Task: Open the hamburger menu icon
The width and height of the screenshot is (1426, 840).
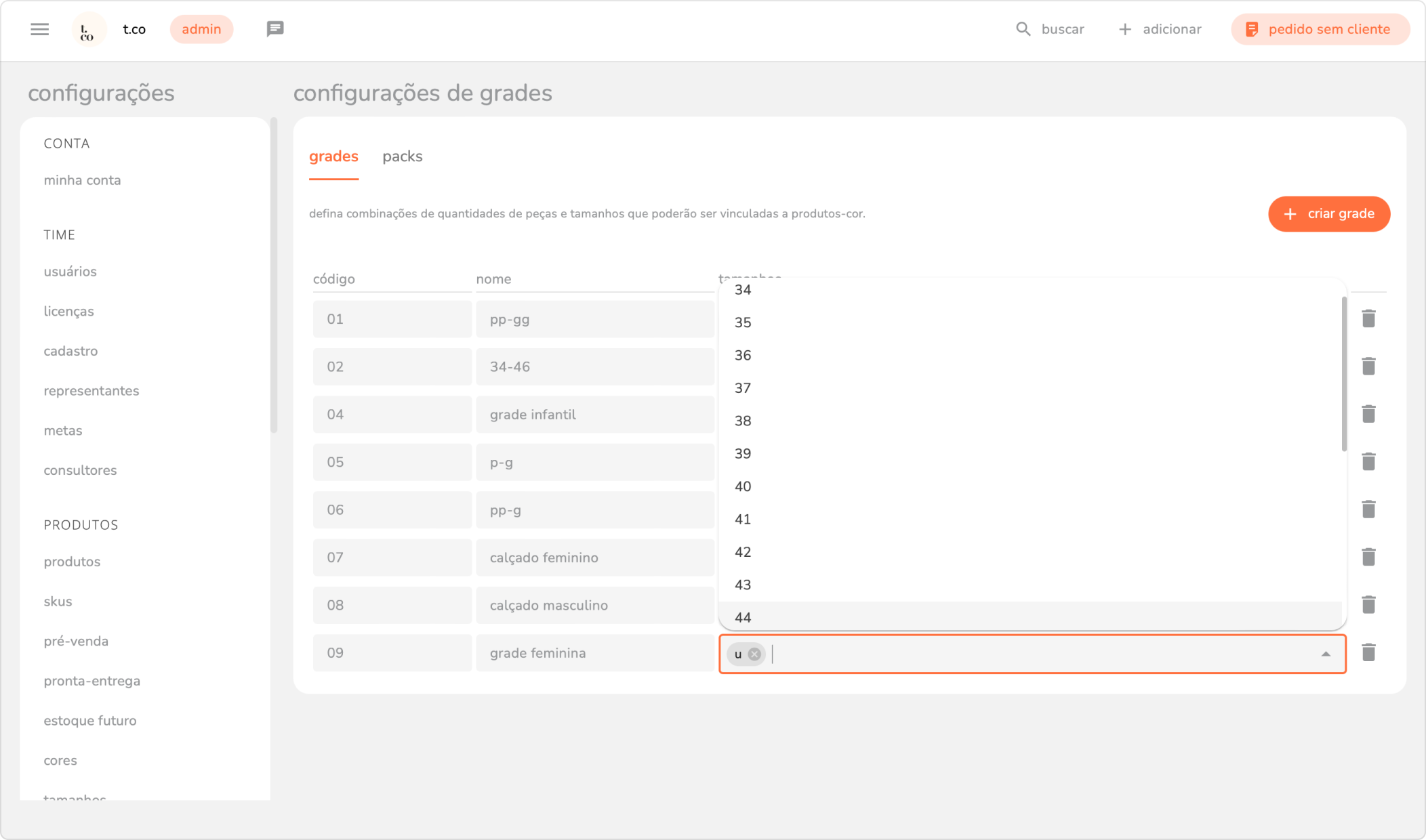Action: point(39,29)
